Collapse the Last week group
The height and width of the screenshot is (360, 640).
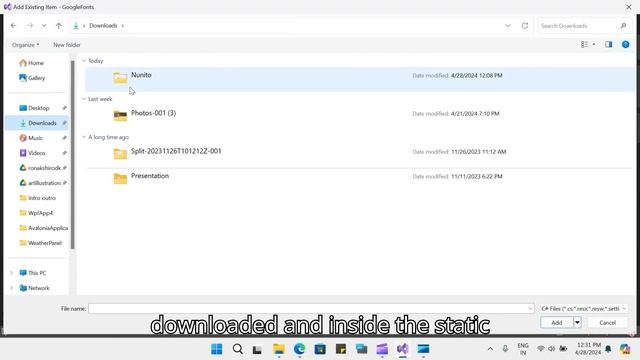[84, 99]
